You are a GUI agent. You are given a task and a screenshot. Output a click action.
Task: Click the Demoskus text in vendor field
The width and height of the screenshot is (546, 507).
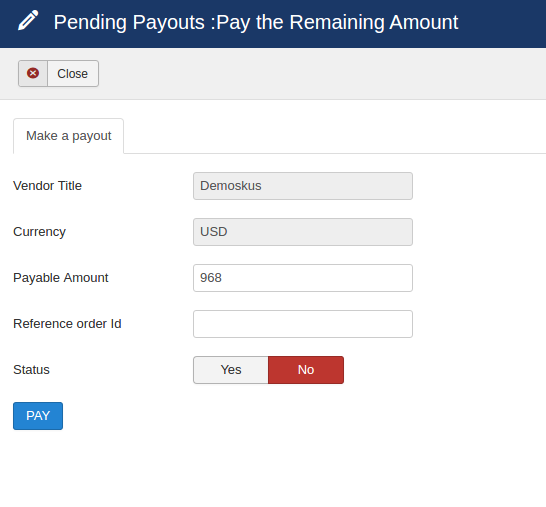click(x=231, y=186)
